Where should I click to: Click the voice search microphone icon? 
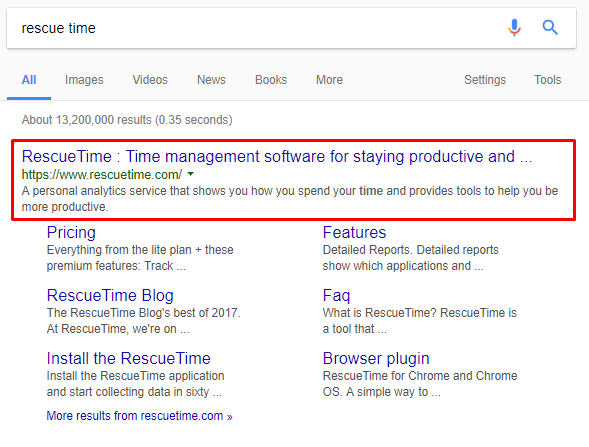pyautogui.click(x=514, y=27)
